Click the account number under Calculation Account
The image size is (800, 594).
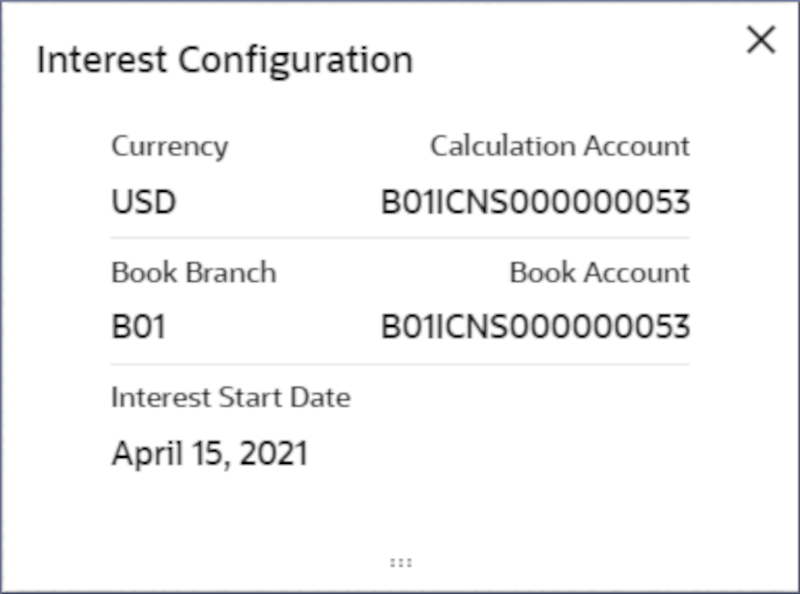(535, 203)
